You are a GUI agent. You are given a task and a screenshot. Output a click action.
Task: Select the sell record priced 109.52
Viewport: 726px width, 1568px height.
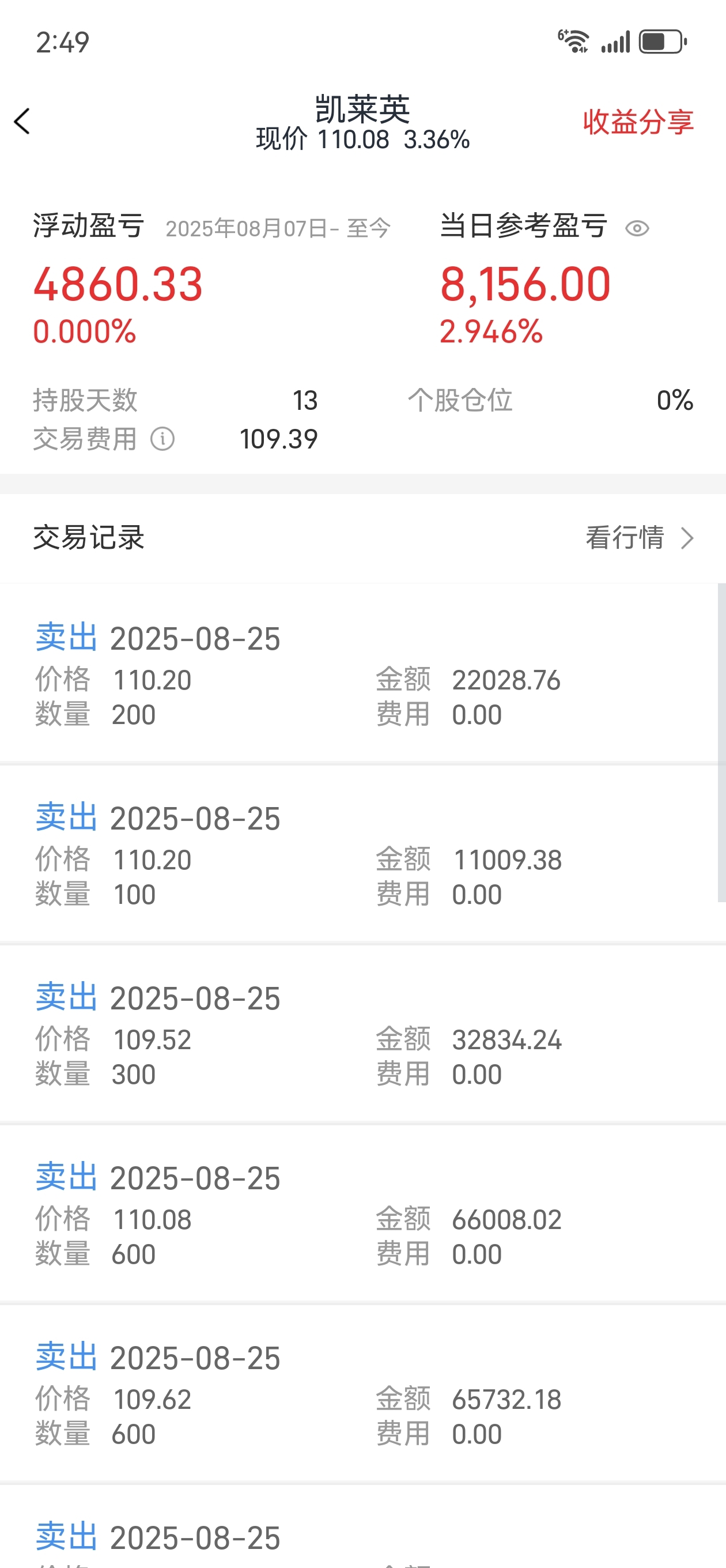[362, 1033]
